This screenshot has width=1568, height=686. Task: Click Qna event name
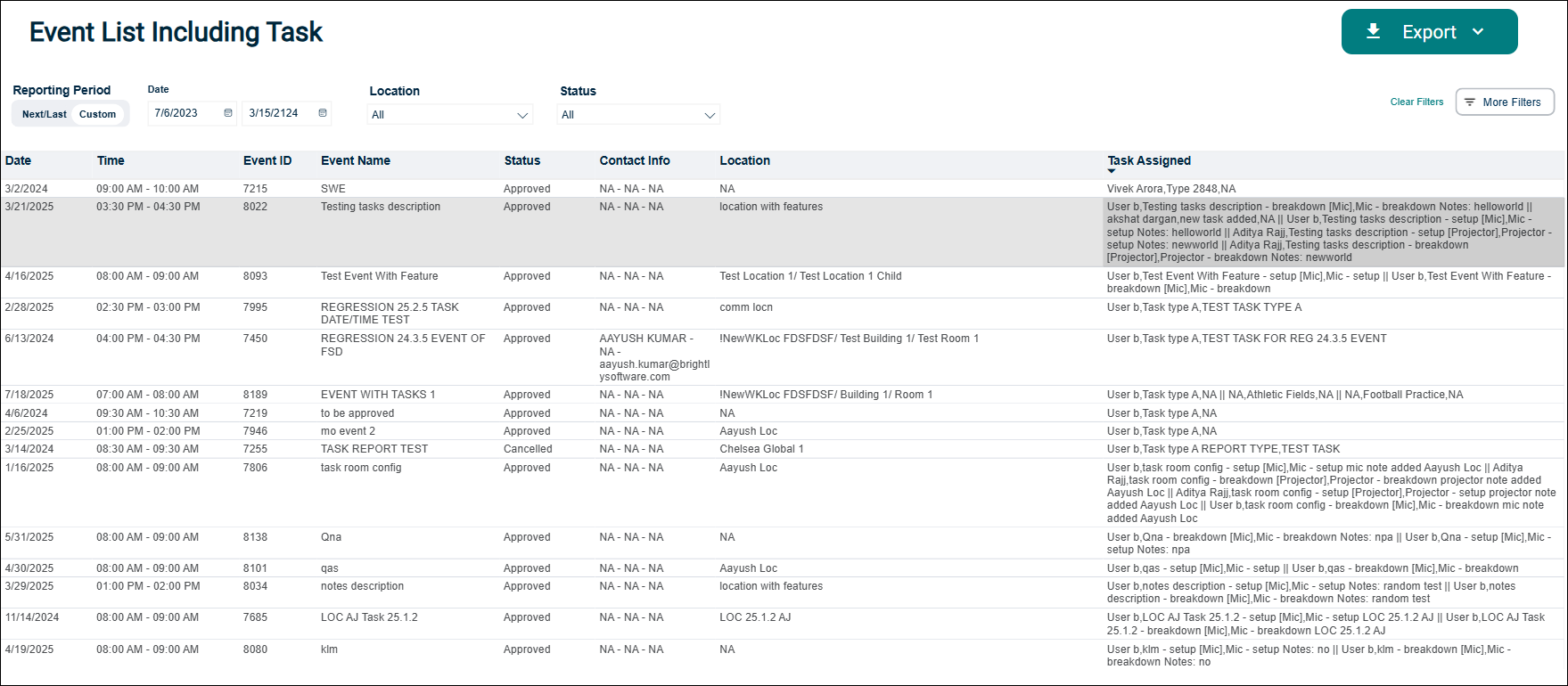331,537
